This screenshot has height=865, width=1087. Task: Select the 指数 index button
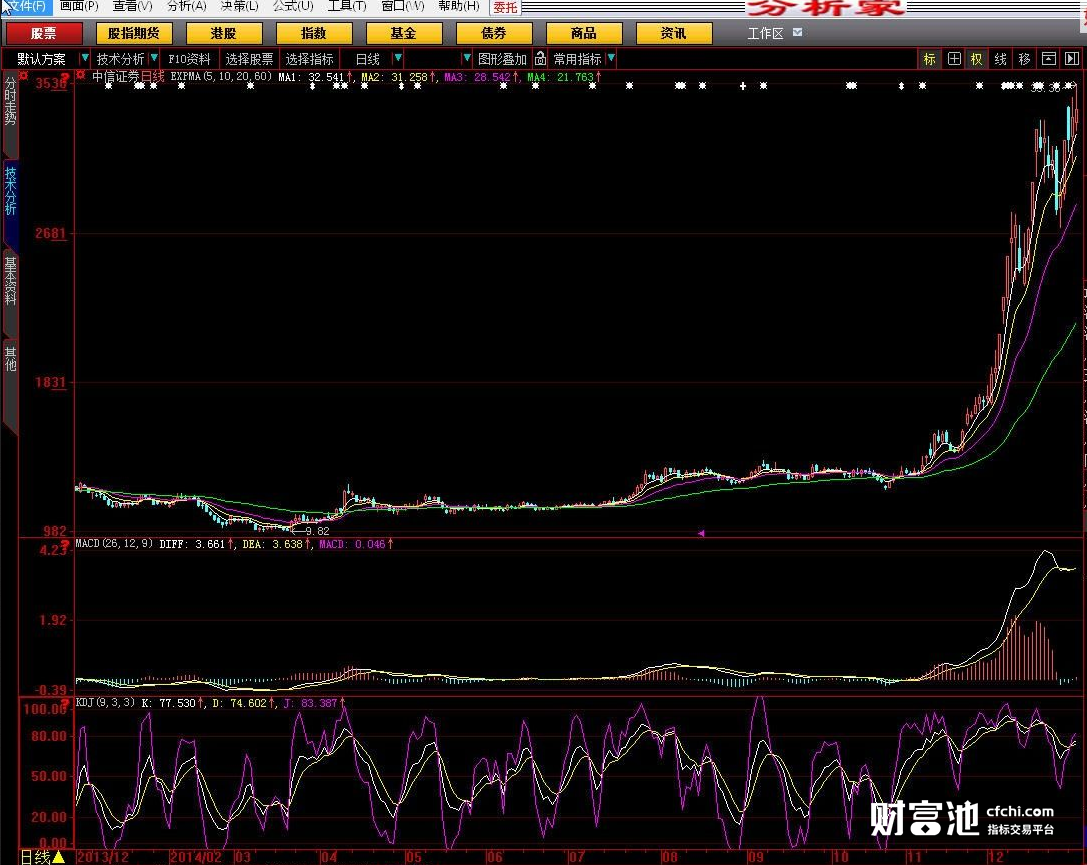pos(314,33)
